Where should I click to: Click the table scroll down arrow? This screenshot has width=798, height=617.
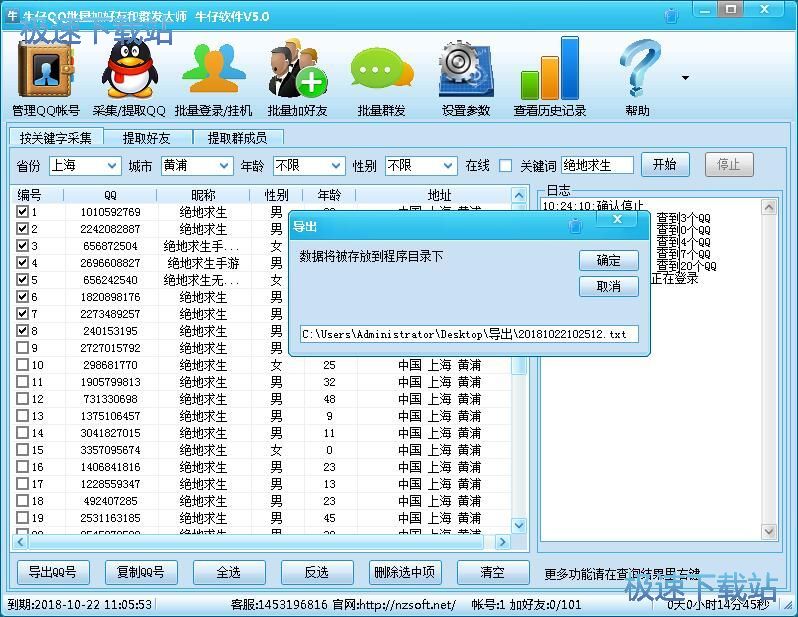pyautogui.click(x=519, y=525)
